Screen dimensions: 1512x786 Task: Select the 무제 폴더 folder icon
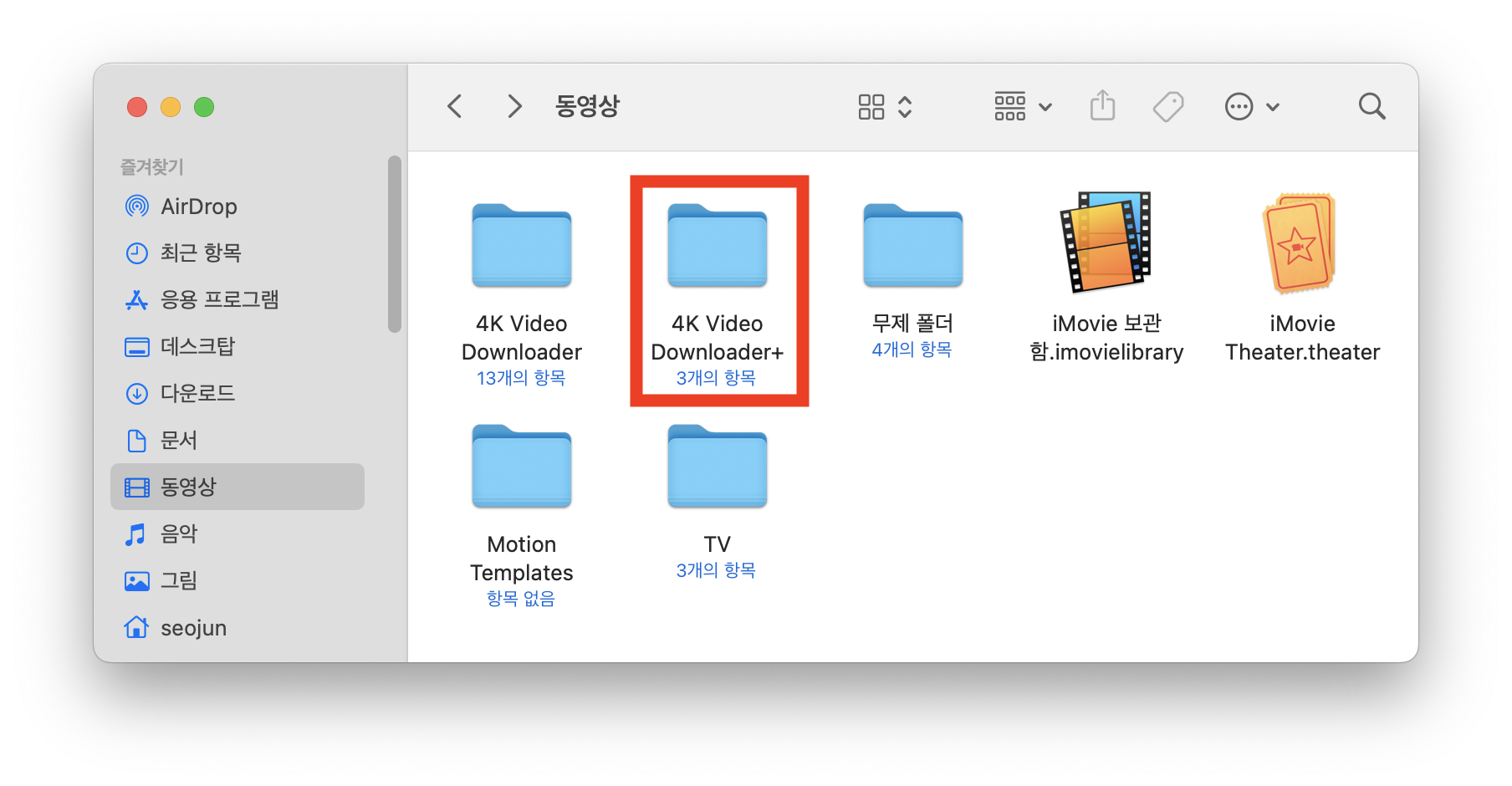click(913, 245)
